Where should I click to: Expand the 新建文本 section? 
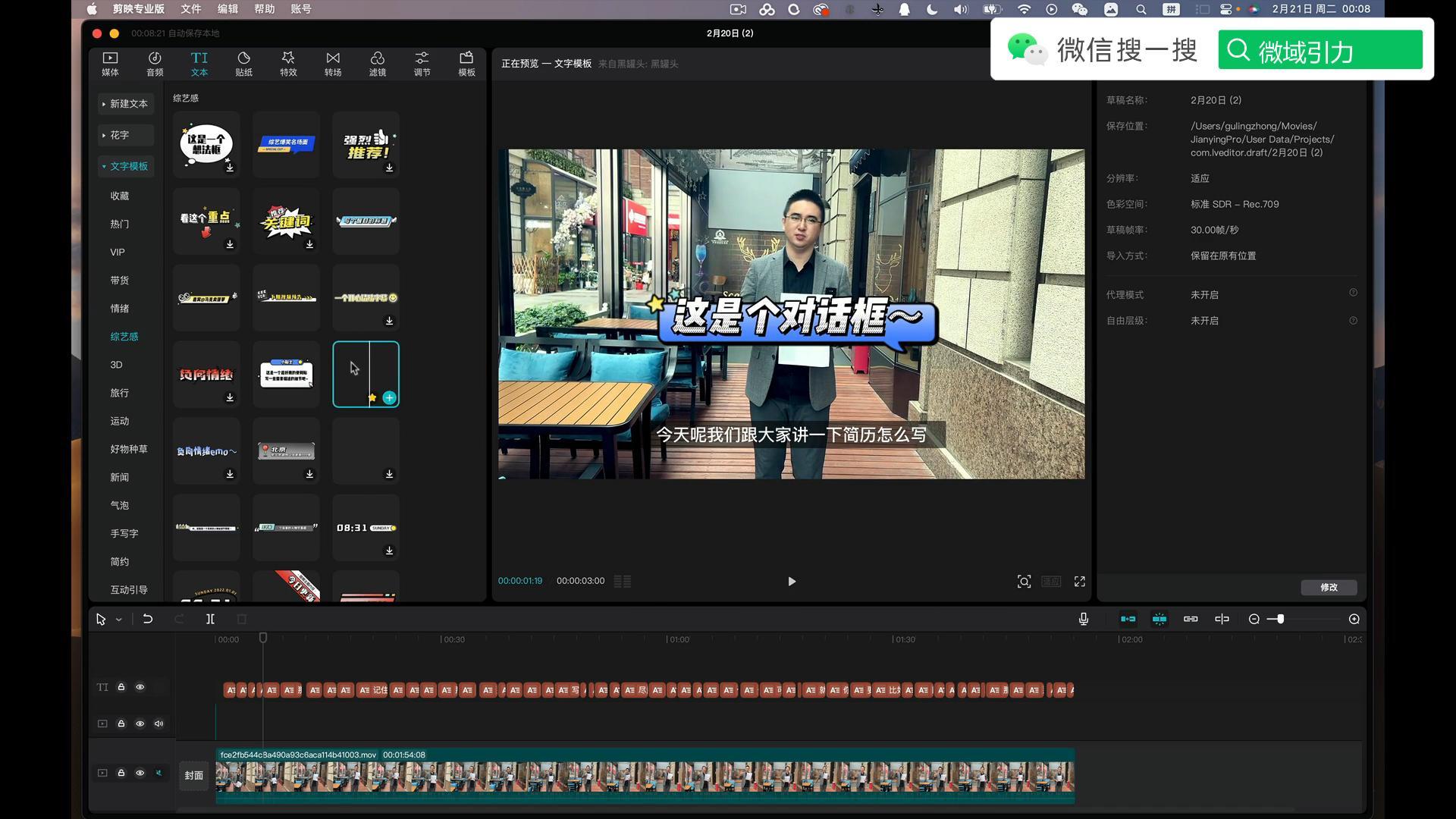point(126,104)
